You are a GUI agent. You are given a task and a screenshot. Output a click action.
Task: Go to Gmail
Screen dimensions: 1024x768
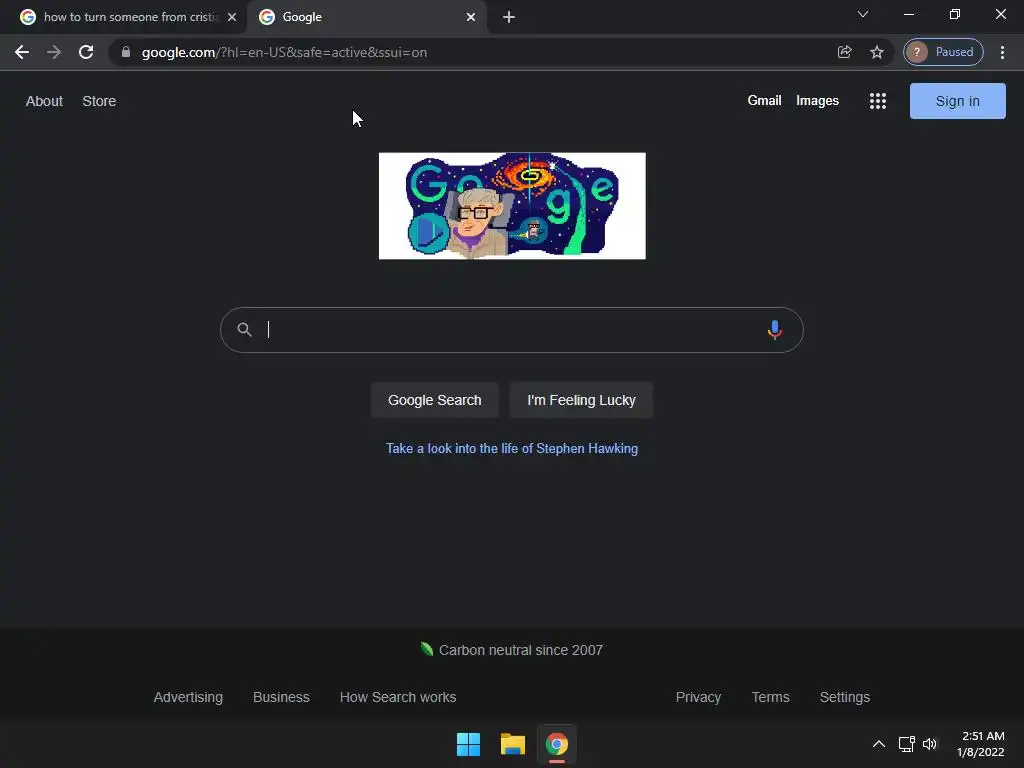(764, 101)
